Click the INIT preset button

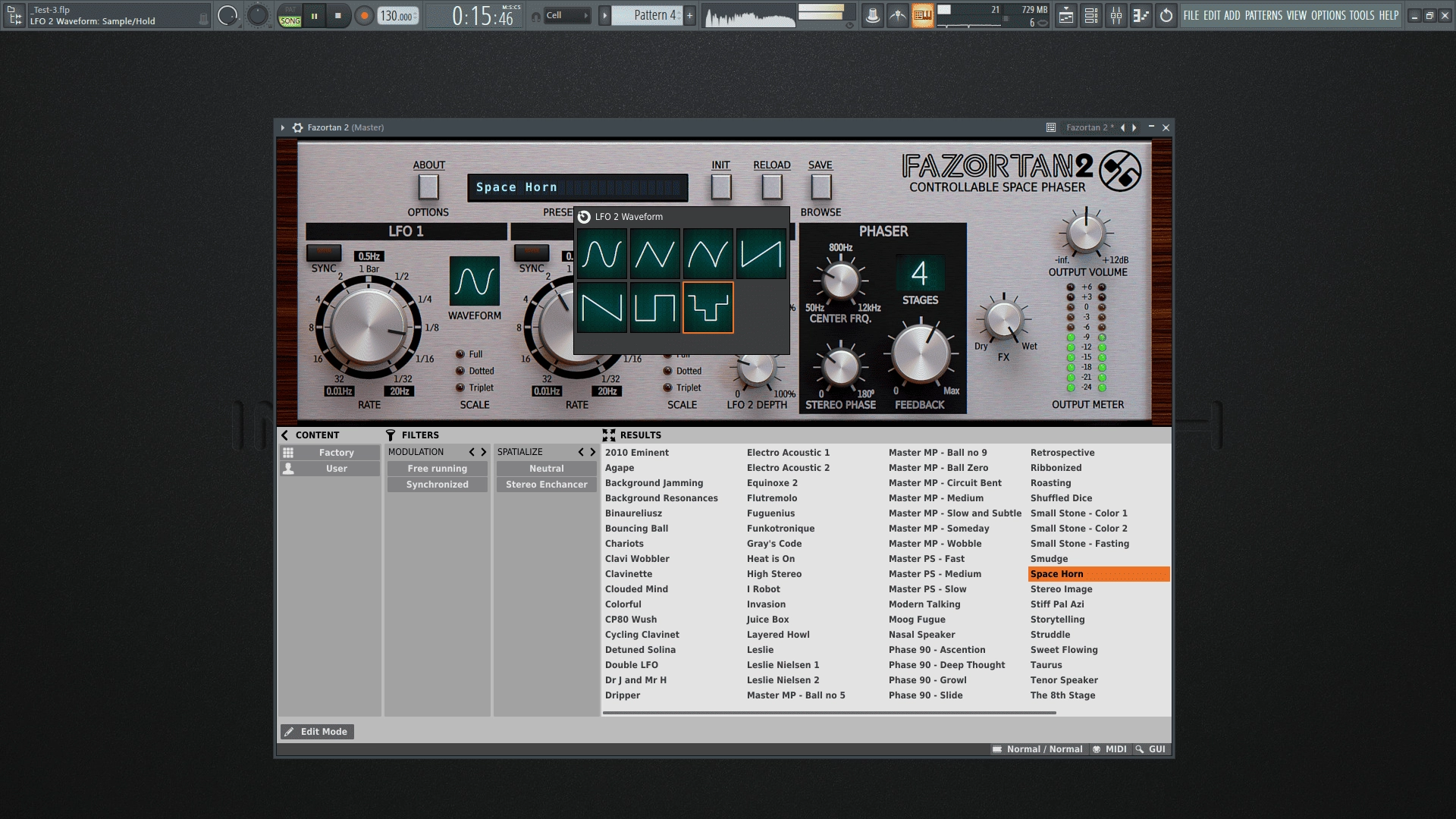[721, 187]
